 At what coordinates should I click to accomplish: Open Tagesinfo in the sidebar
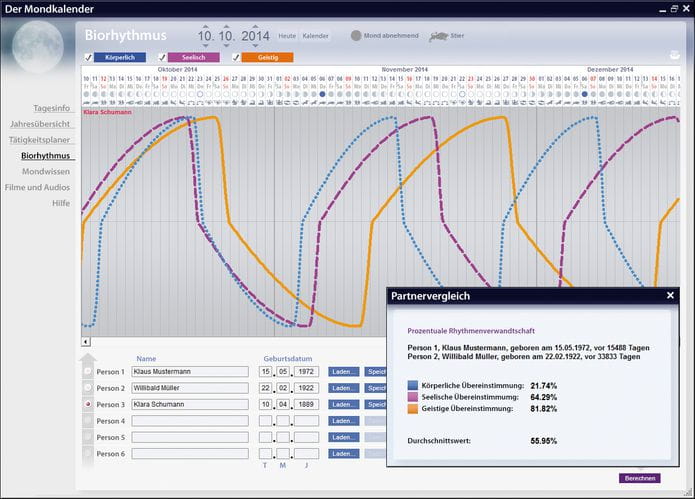click(51, 107)
